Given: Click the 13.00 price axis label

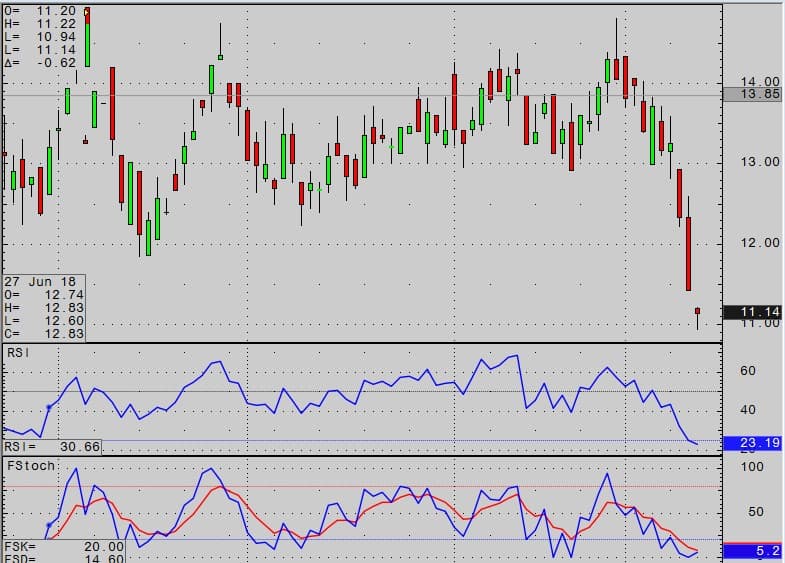Looking at the screenshot, I should pyautogui.click(x=760, y=162).
